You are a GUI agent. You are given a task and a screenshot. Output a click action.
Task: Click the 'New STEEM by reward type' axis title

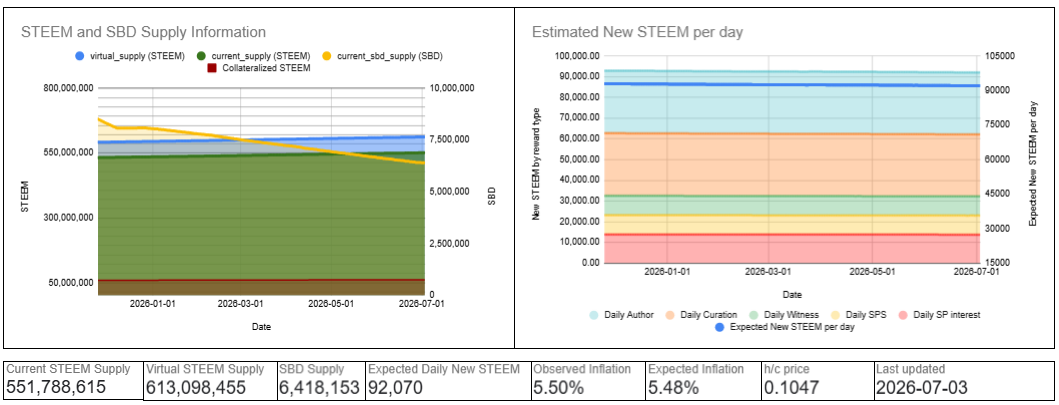coord(536,164)
